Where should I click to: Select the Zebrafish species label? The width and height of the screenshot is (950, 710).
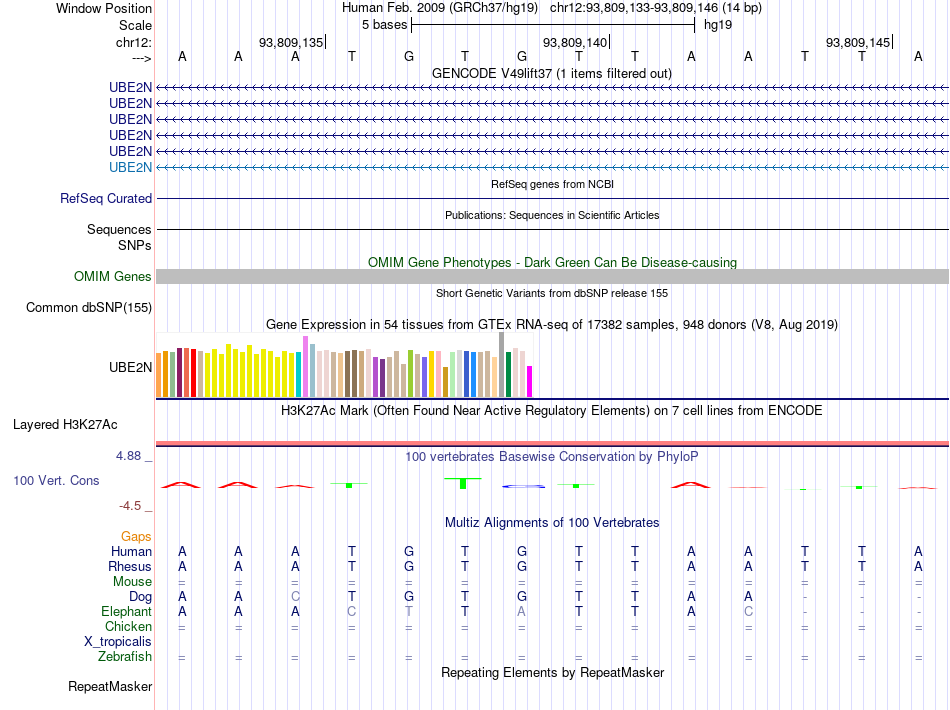125,657
